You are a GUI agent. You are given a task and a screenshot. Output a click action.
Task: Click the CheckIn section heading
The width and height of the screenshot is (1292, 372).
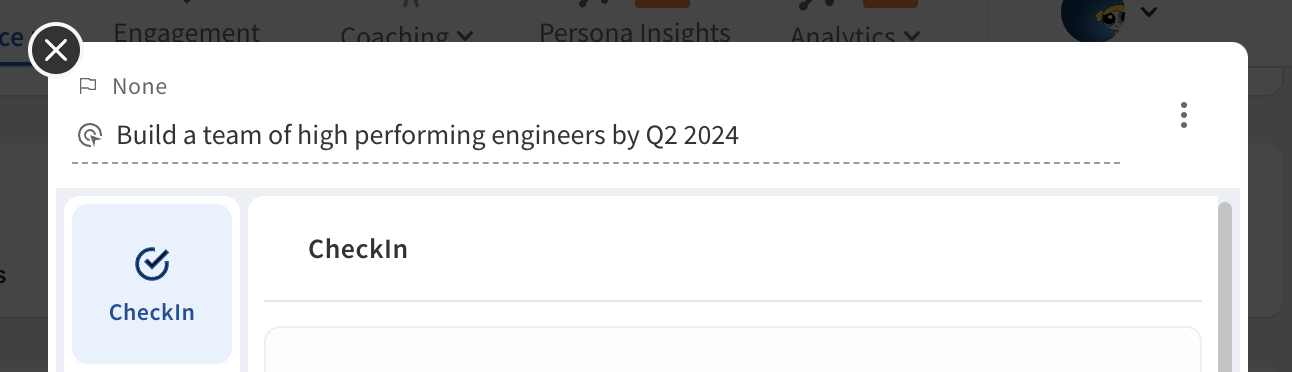coord(358,249)
